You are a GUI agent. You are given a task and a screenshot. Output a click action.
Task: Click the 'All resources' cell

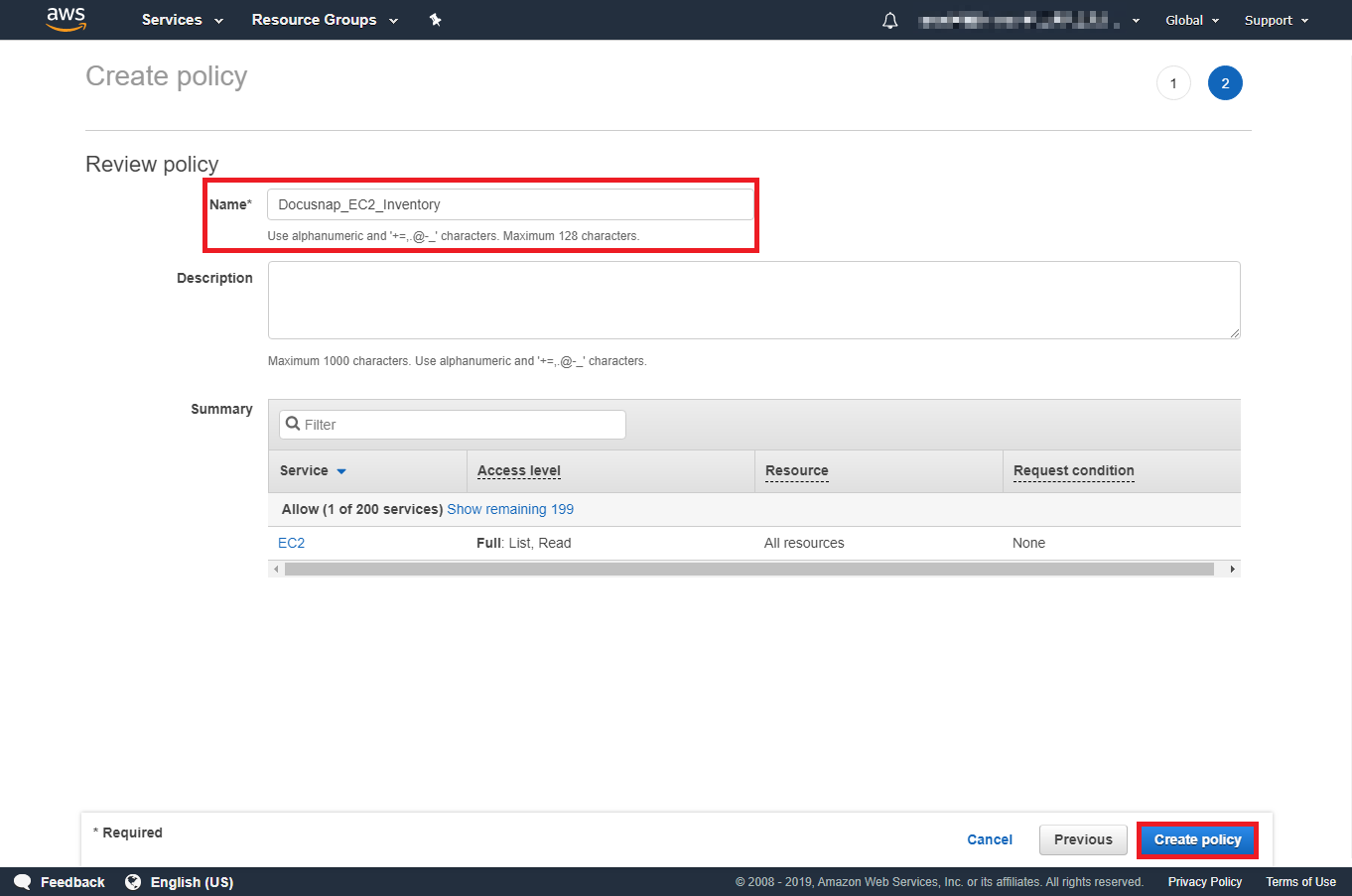click(804, 543)
